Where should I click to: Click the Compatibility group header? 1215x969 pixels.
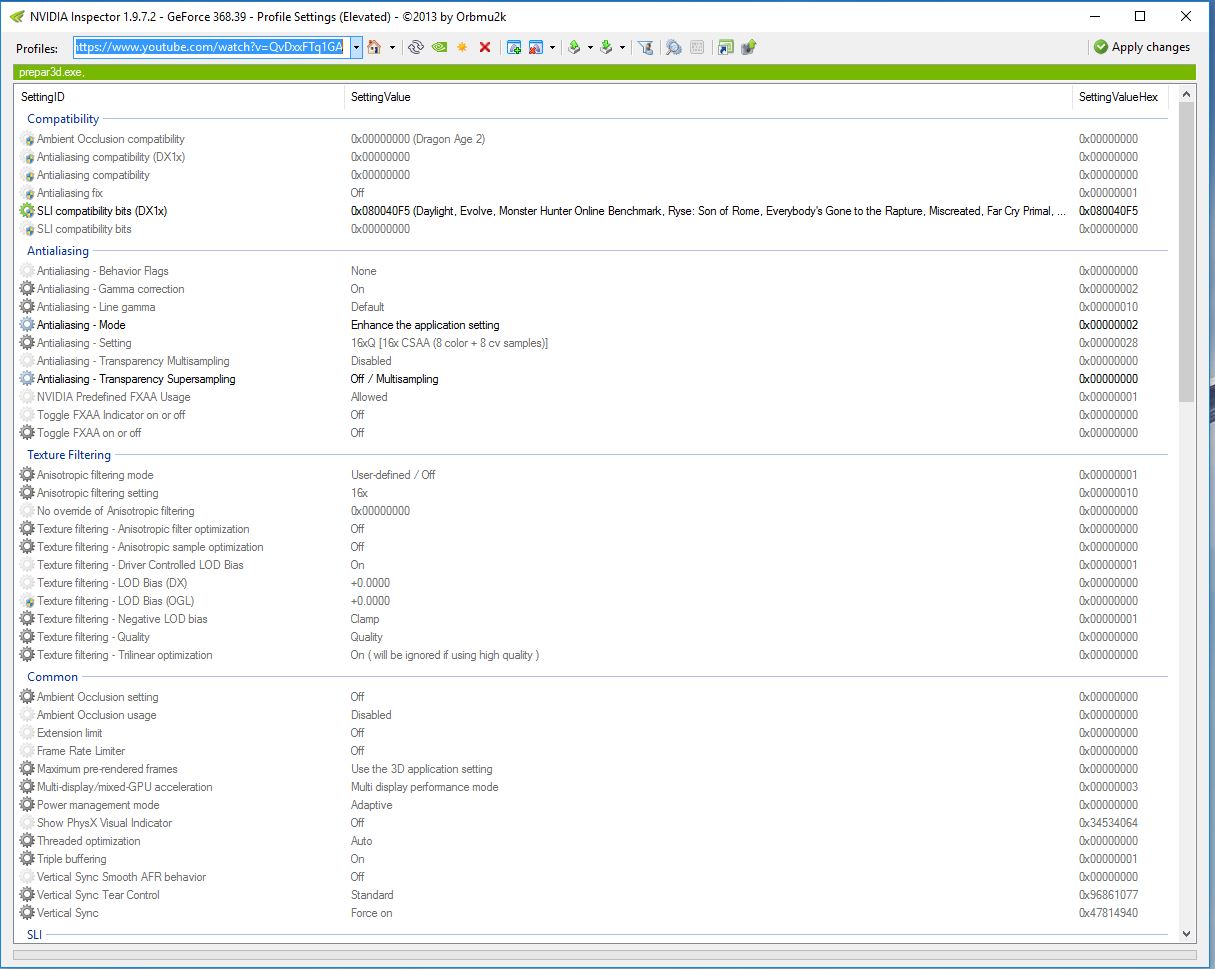(x=63, y=119)
